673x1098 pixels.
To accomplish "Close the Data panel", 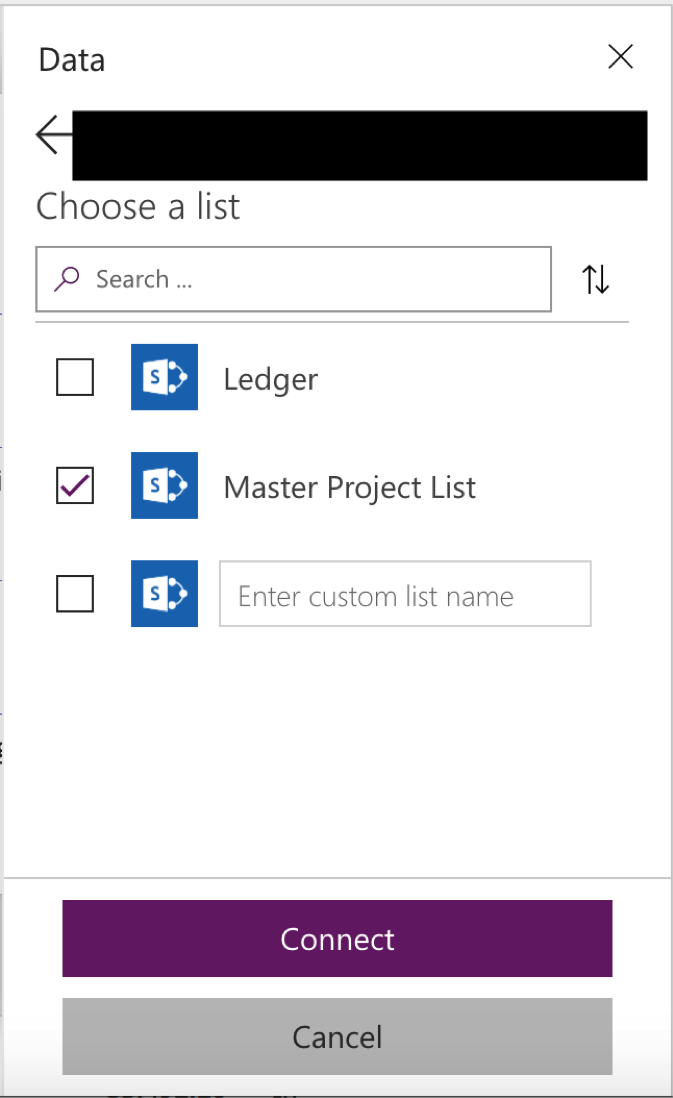I will (621, 57).
